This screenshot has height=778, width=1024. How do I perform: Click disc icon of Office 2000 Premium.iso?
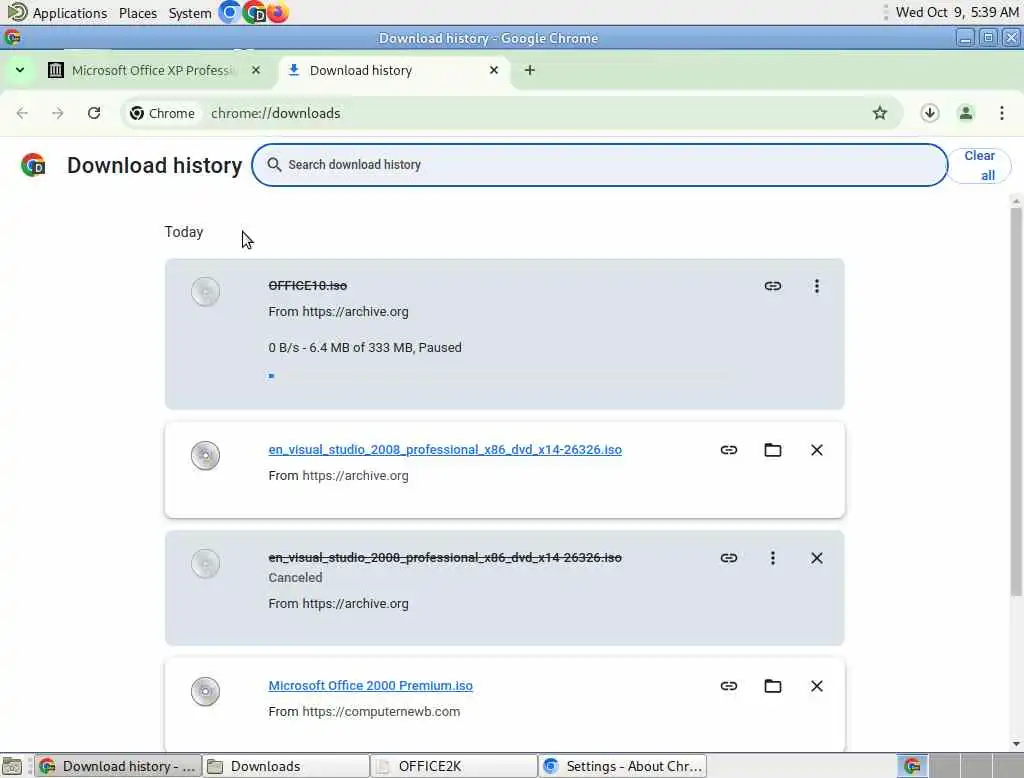(205, 691)
